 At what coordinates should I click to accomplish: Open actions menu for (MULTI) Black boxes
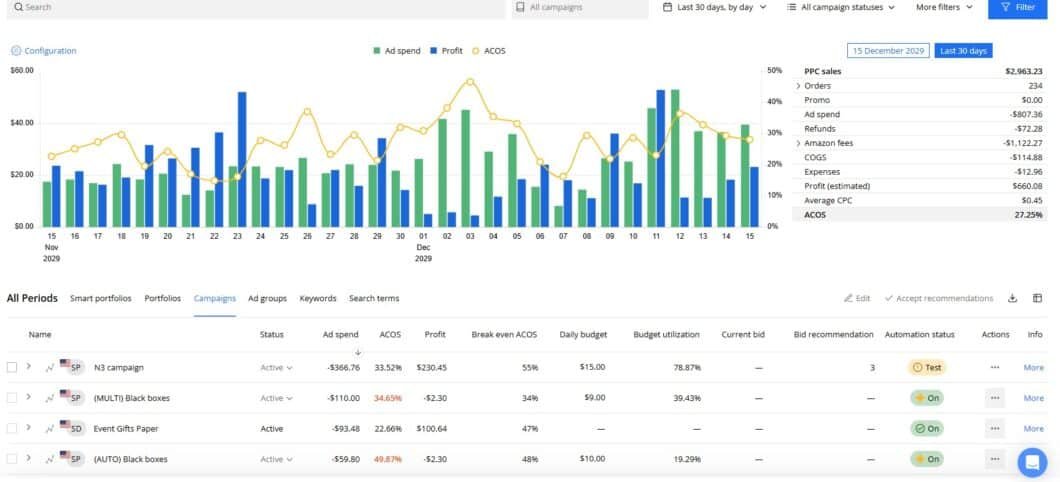pos(994,398)
